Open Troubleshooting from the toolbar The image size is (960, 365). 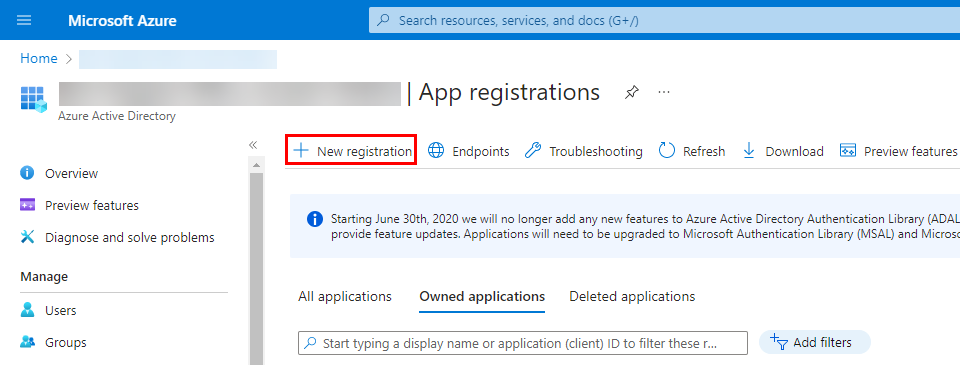(x=583, y=151)
